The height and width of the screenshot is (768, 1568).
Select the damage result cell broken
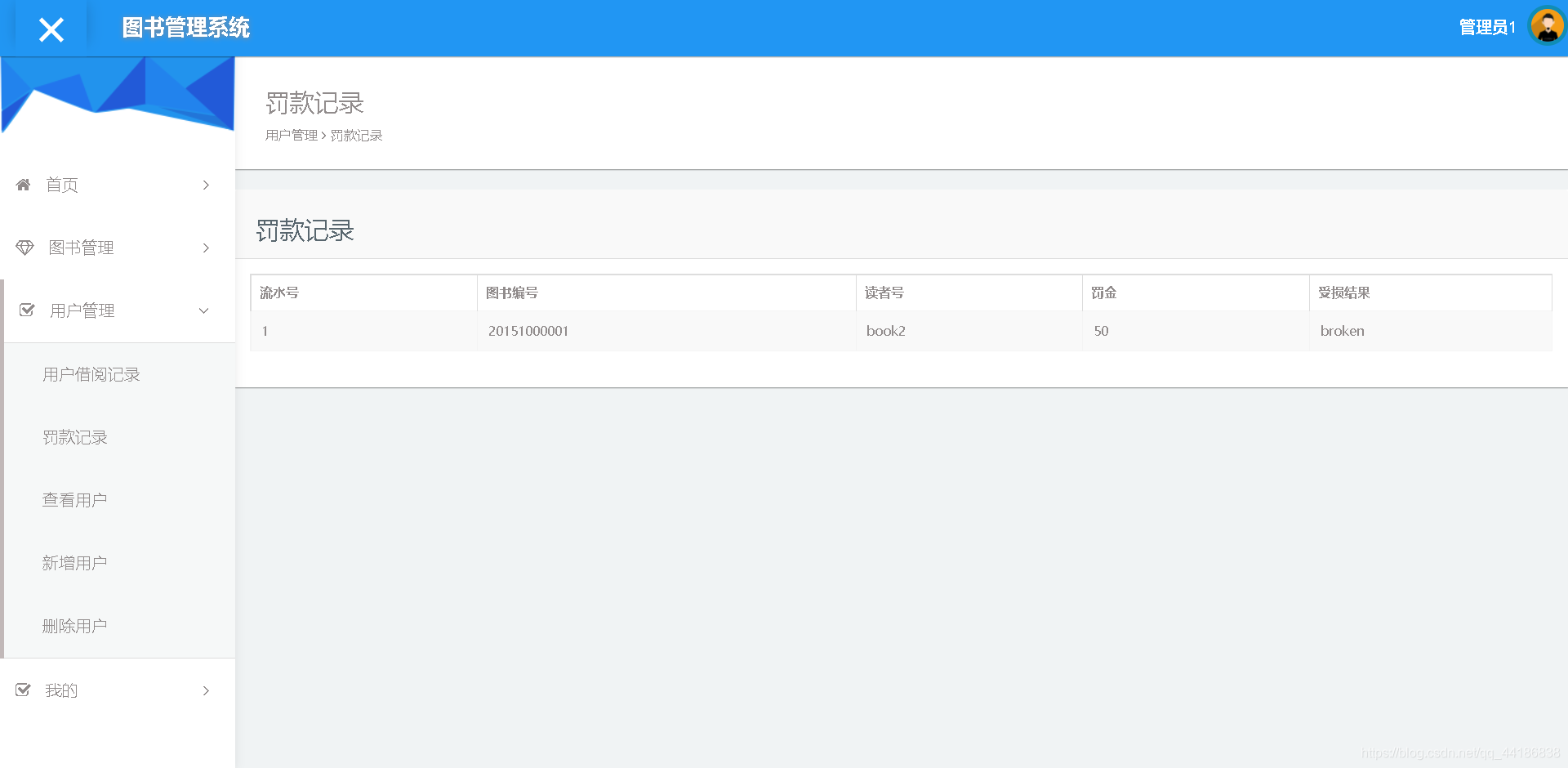(1431, 331)
